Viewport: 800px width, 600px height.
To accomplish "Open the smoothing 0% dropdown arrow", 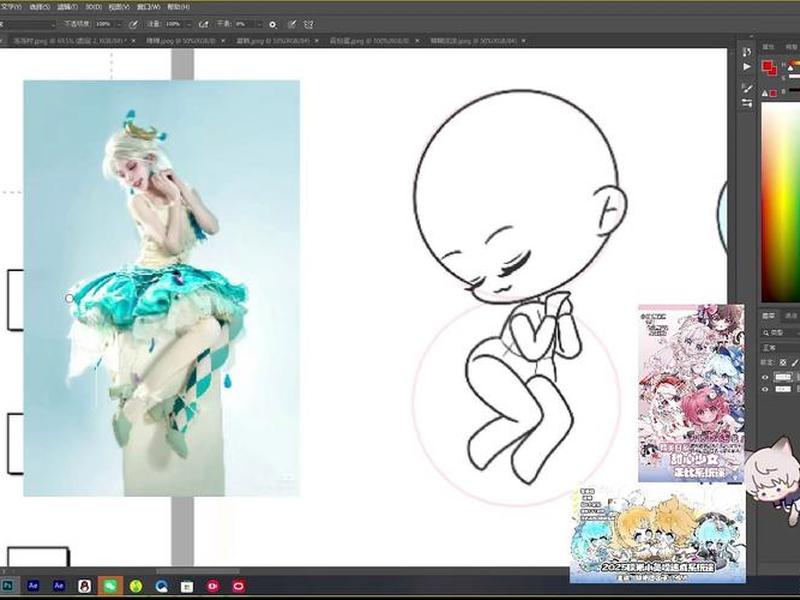I will click(259, 24).
